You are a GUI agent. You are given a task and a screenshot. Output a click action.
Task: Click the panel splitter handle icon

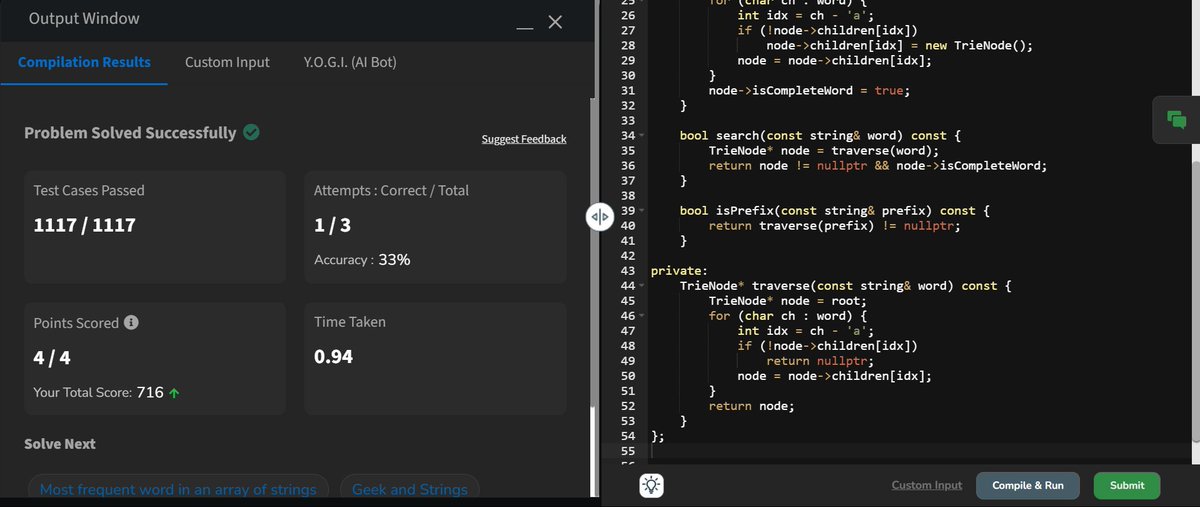pos(598,218)
